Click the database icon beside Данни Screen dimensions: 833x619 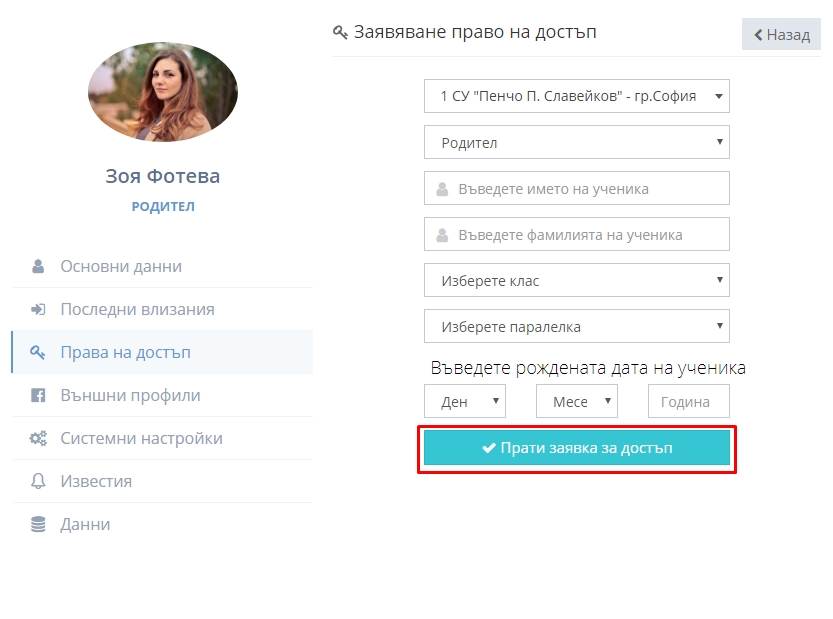coord(38,524)
